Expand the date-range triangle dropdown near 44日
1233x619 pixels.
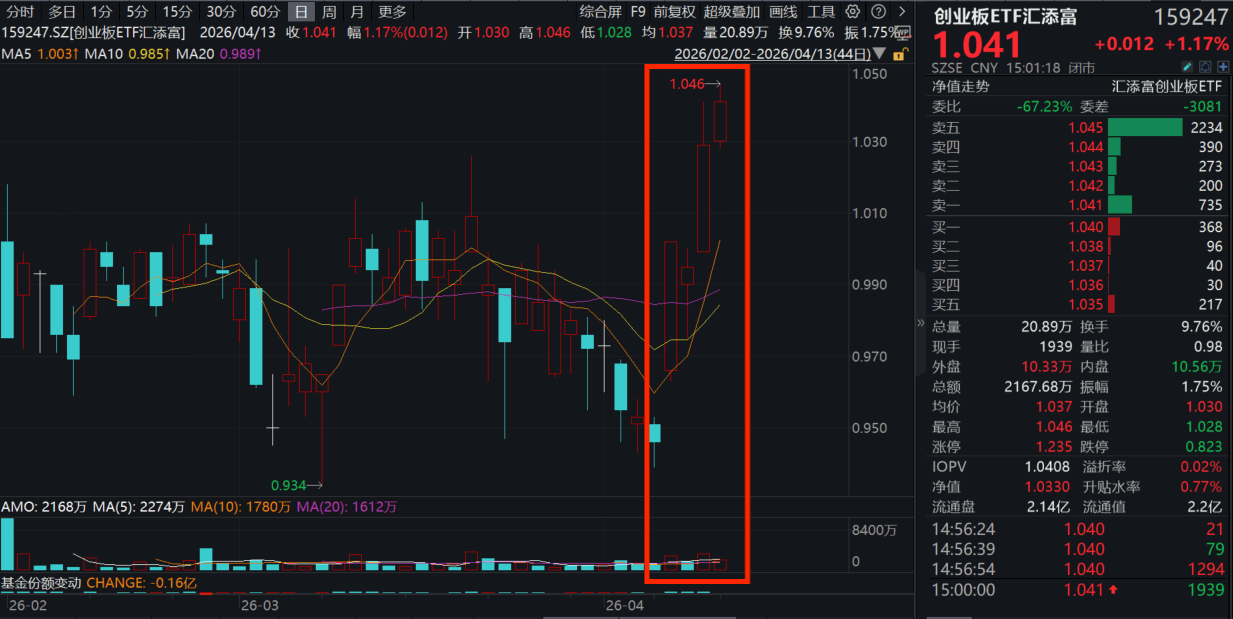[877, 53]
